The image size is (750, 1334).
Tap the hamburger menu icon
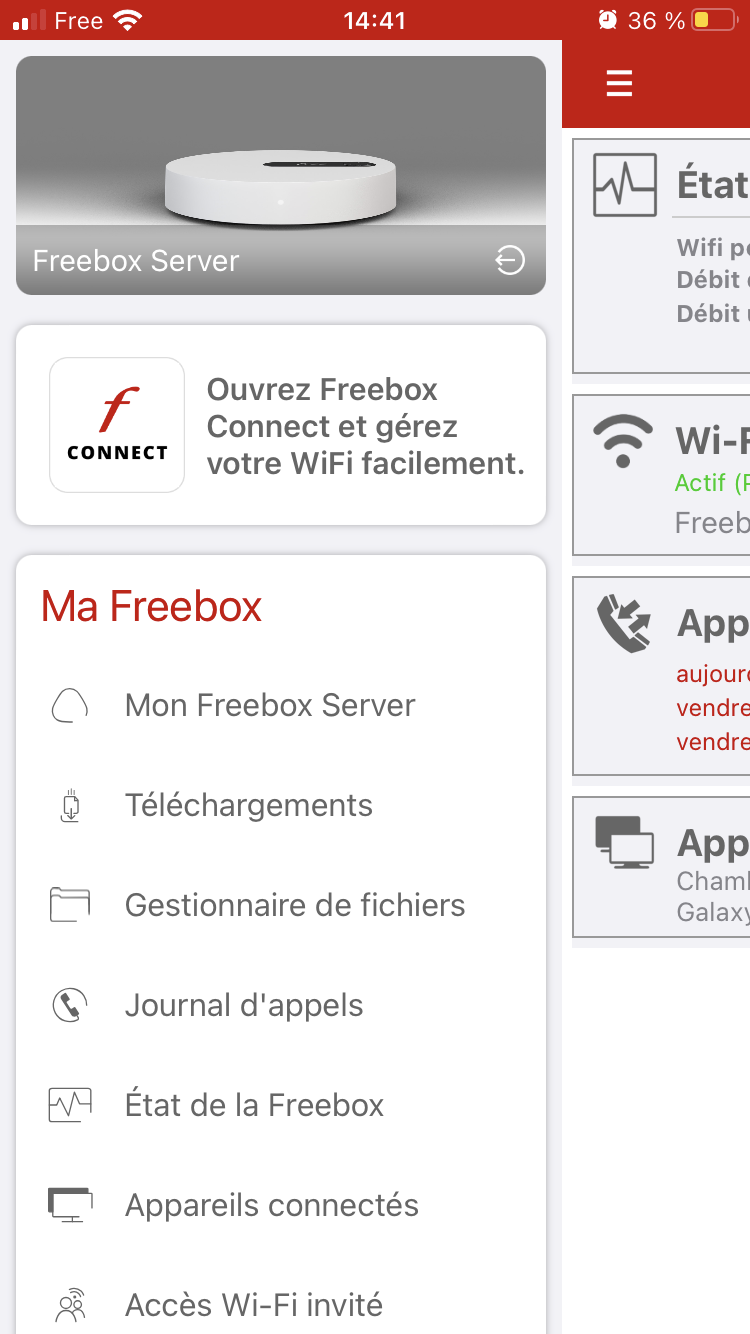(619, 83)
